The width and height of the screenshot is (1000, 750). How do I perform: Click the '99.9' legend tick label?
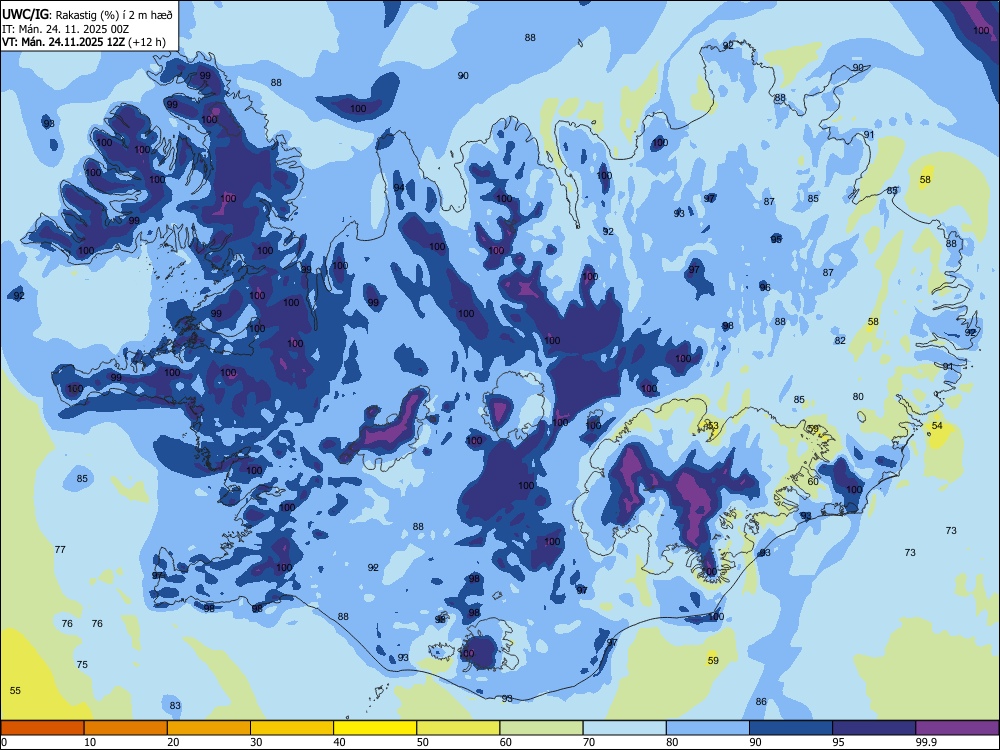pos(925,742)
